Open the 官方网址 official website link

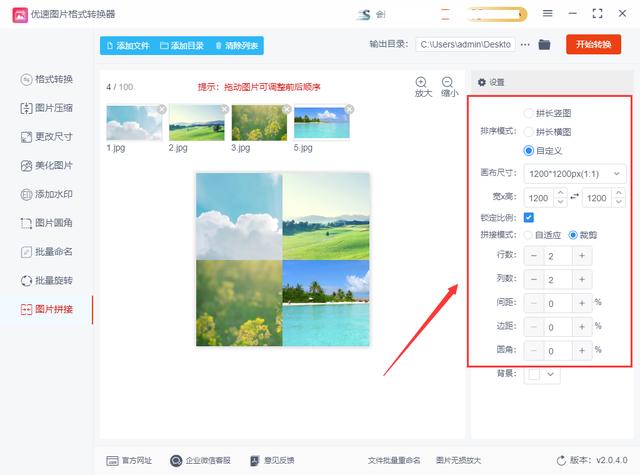click(129, 461)
